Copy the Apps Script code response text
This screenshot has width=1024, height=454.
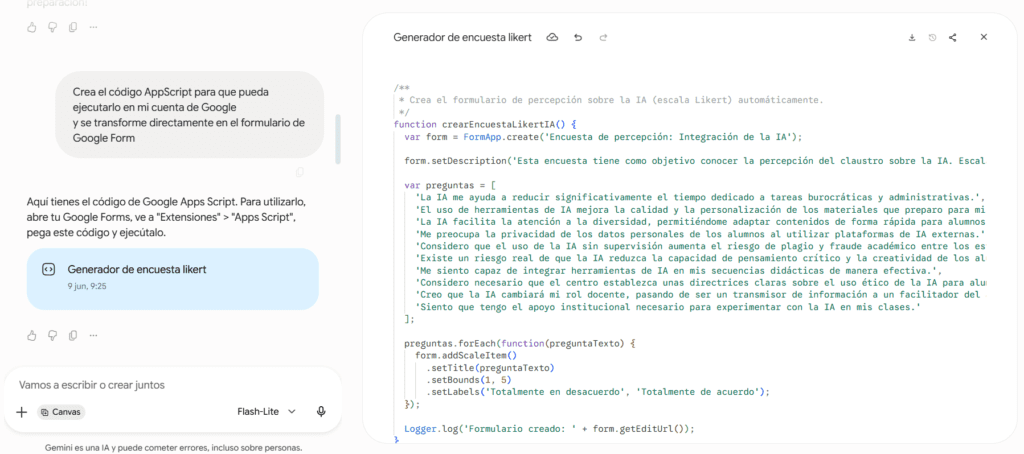tap(73, 335)
